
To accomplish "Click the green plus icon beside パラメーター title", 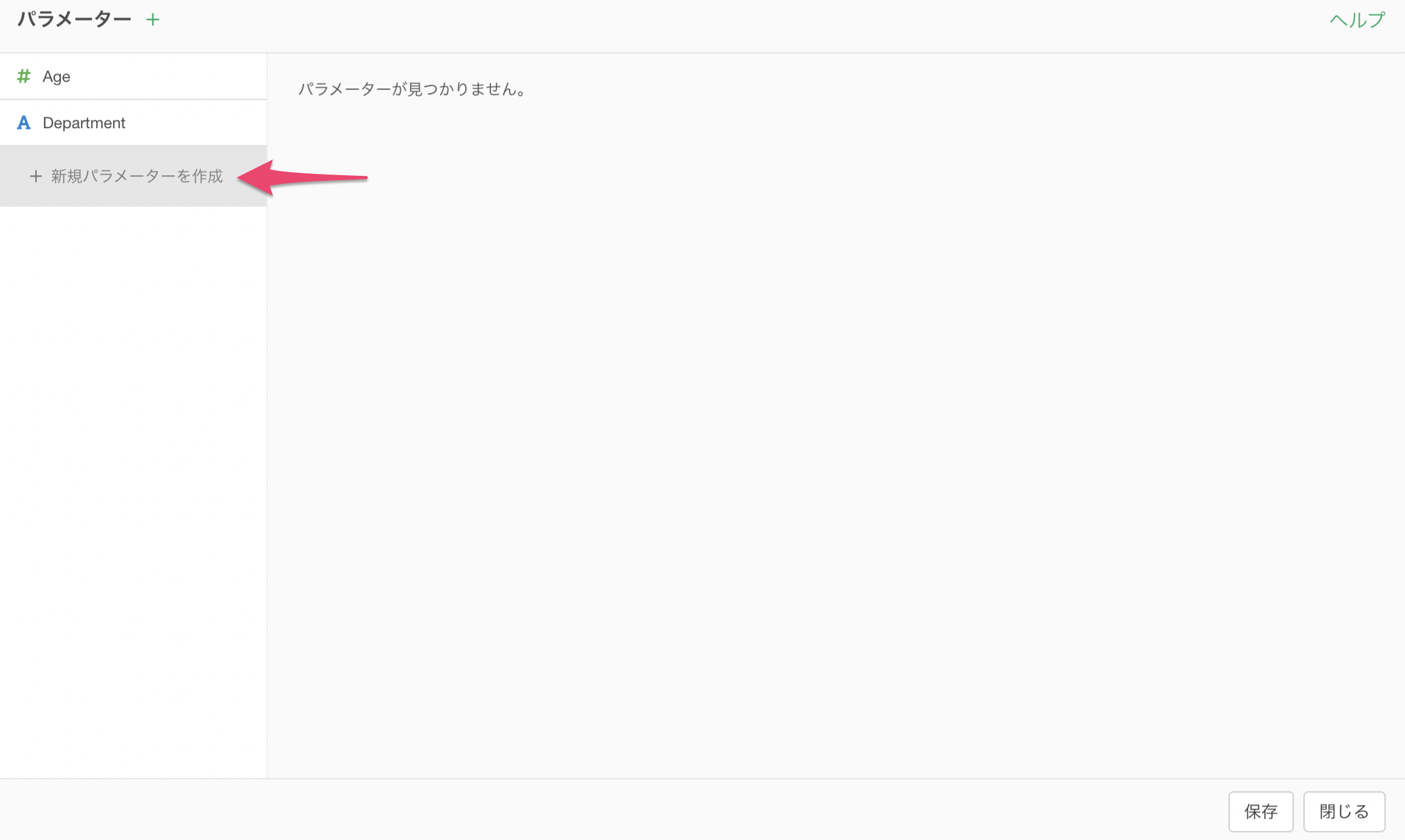I will pyautogui.click(x=153, y=20).
